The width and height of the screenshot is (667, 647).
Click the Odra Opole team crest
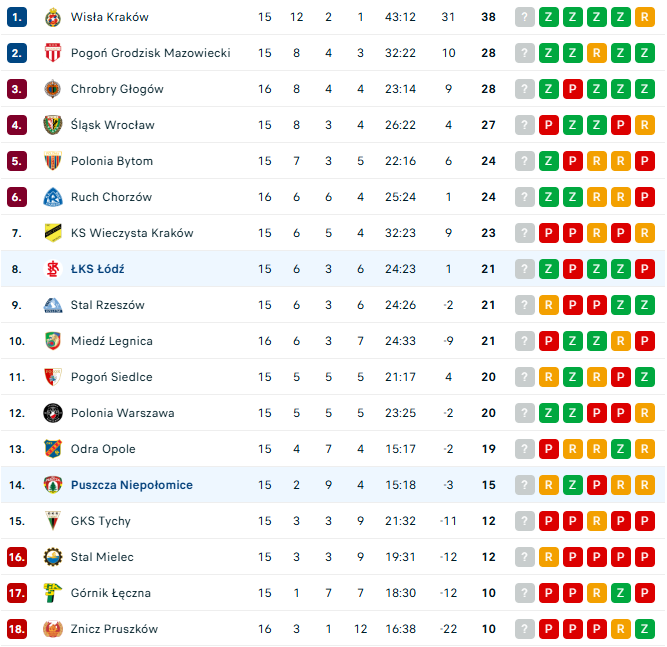(53, 449)
